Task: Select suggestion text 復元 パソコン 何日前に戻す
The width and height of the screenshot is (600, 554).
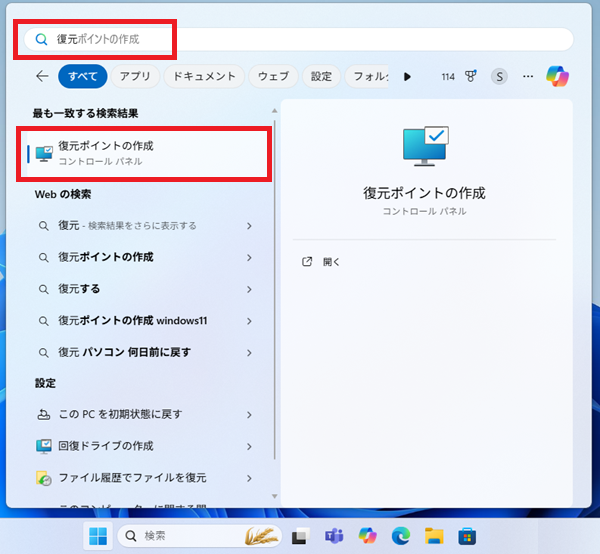Action: pos(124,352)
